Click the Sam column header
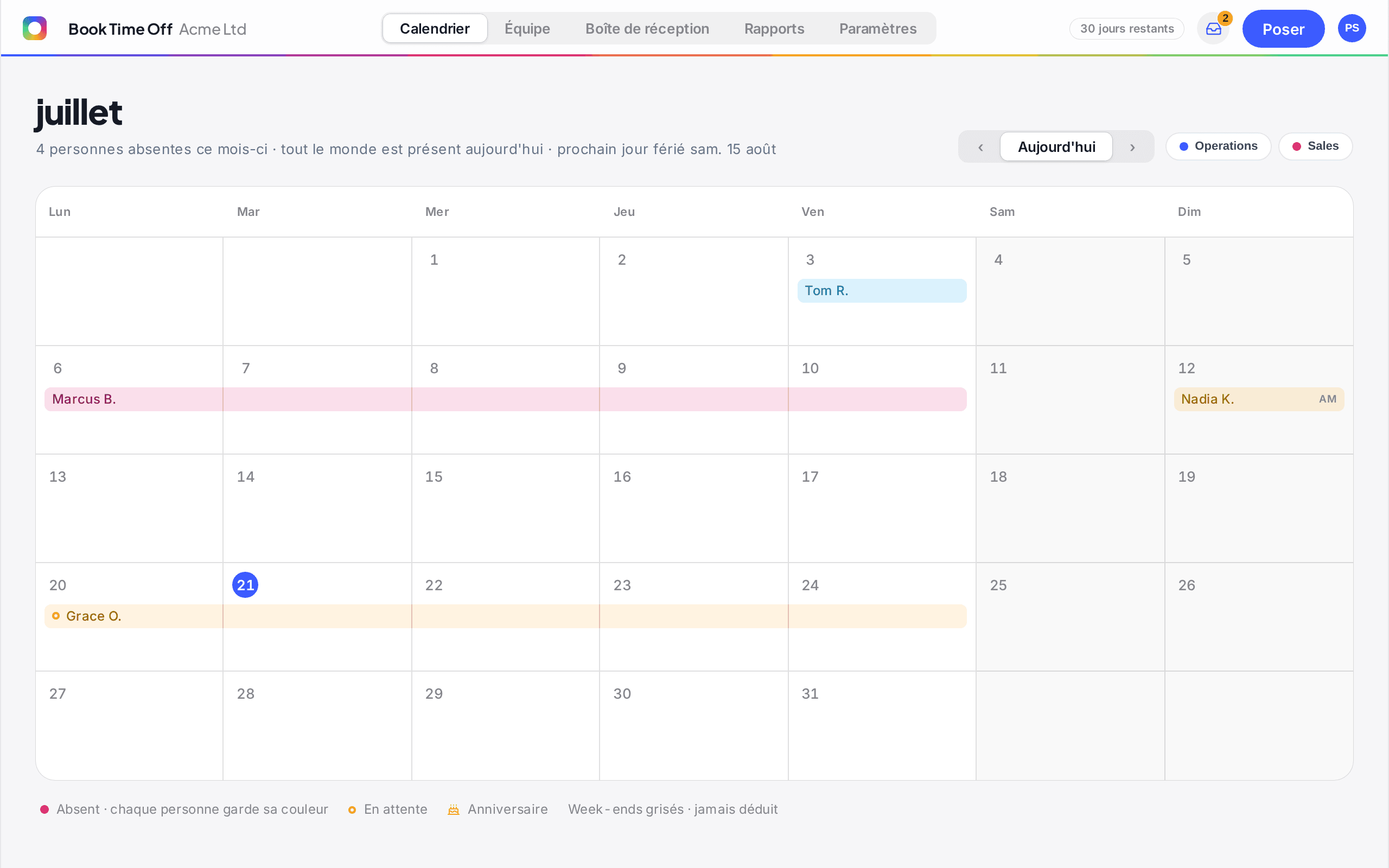The image size is (1389, 868). (1002, 212)
